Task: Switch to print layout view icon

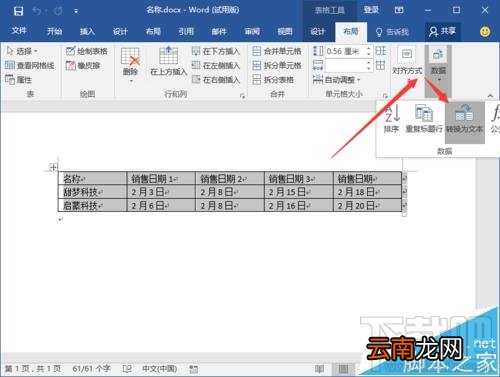Action: pos(343,369)
